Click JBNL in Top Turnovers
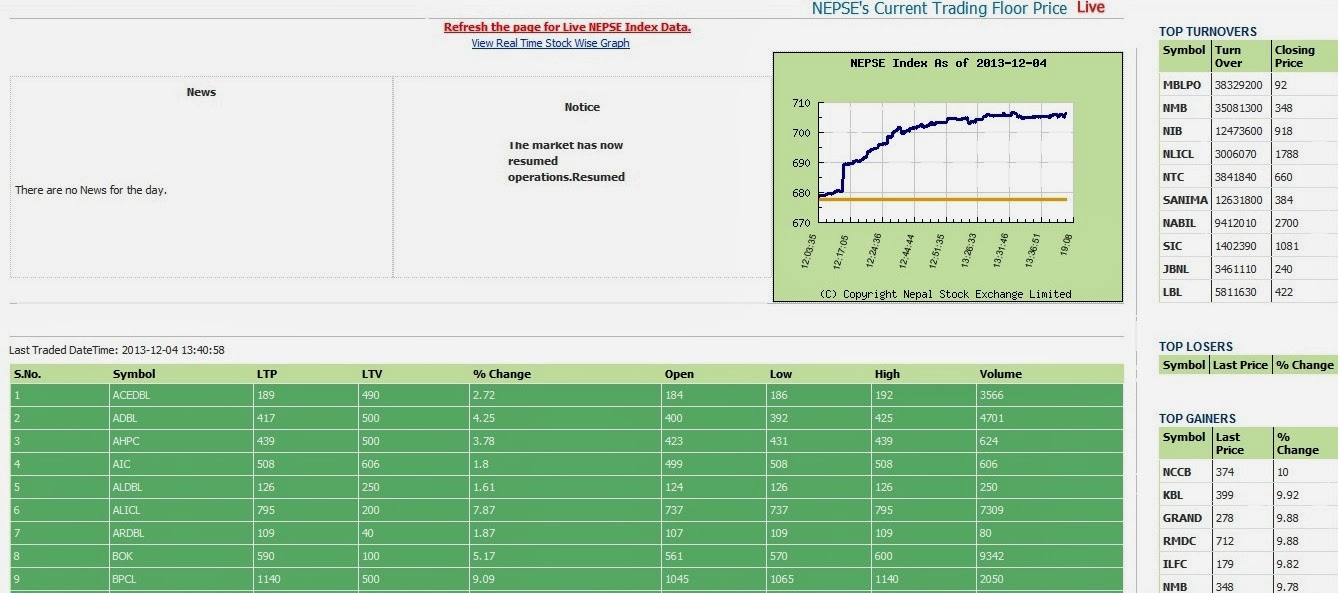 (x=1177, y=269)
